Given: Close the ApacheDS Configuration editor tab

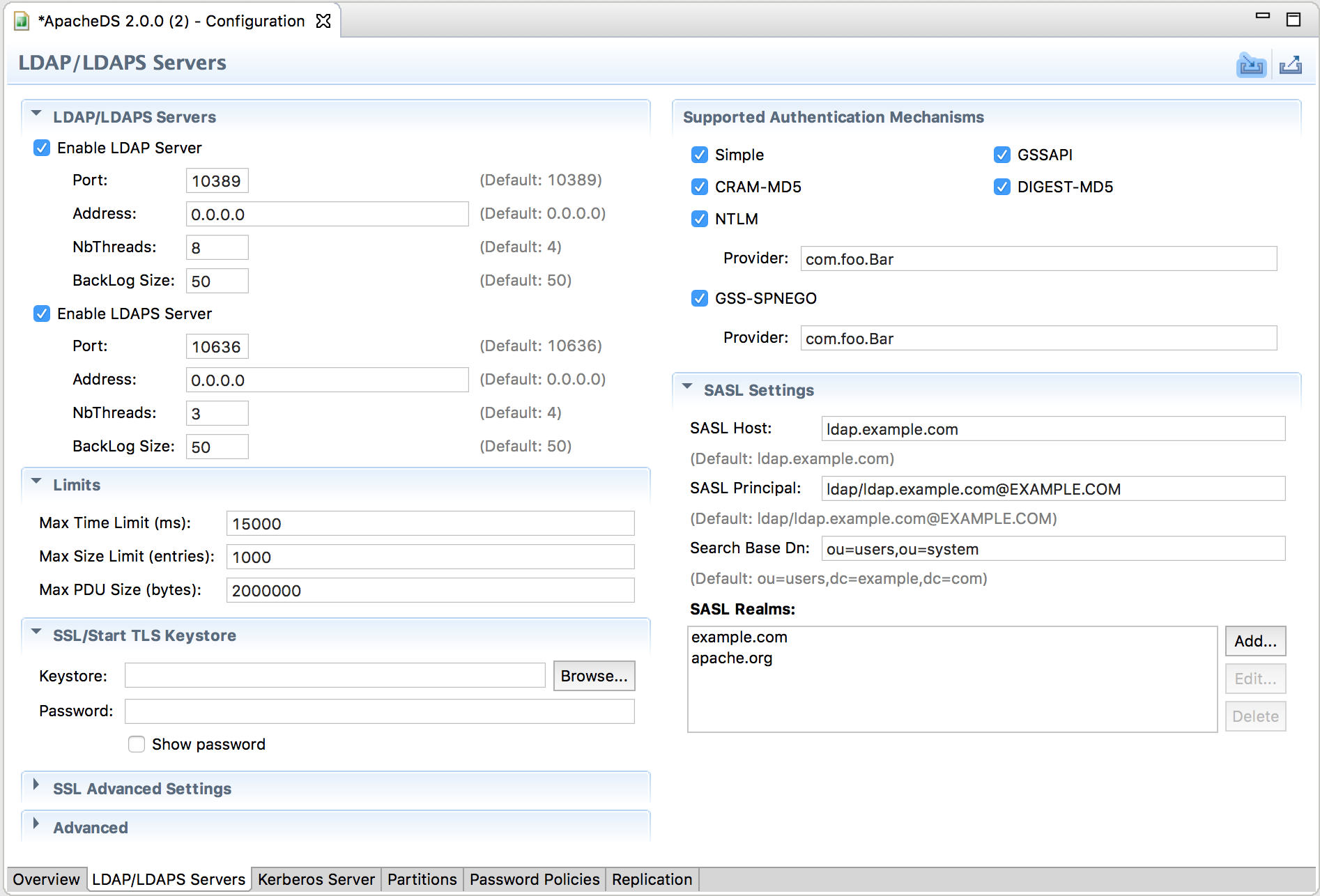Looking at the screenshot, I should [x=323, y=21].
